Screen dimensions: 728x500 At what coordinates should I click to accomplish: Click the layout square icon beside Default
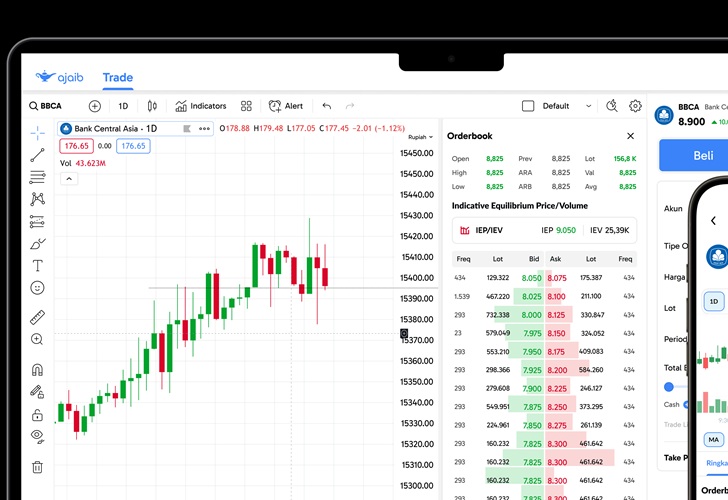click(528, 106)
